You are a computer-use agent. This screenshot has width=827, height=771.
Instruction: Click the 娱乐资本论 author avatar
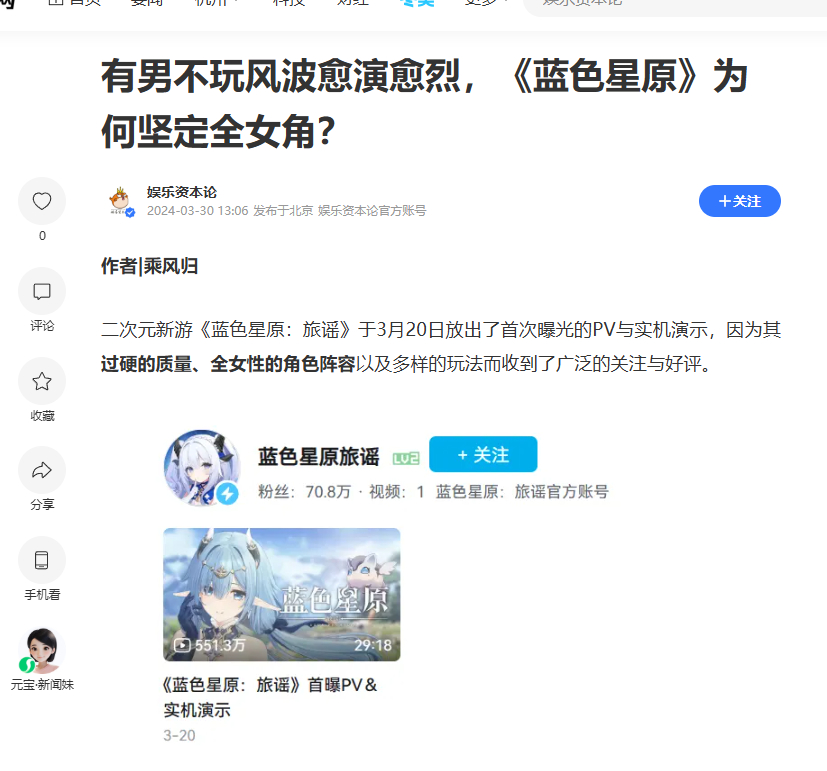tap(121, 201)
